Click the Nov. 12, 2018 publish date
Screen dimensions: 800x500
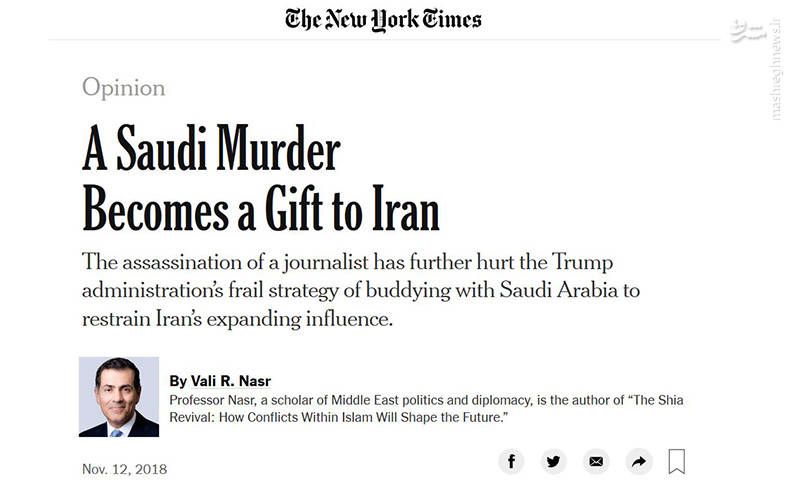pyautogui.click(x=124, y=469)
